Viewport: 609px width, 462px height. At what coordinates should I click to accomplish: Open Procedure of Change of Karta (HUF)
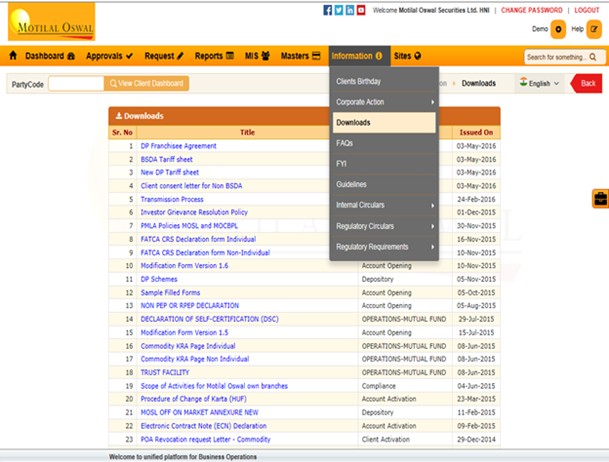pyautogui.click(x=193, y=399)
